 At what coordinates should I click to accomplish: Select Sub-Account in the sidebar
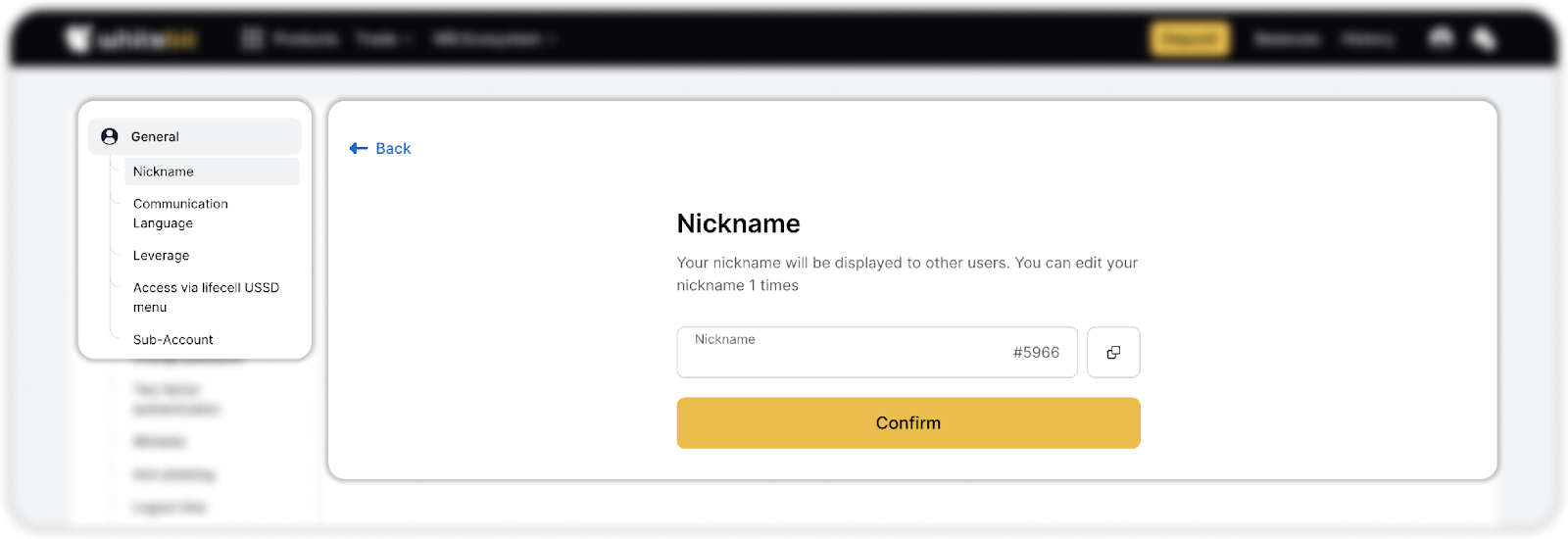click(x=173, y=340)
